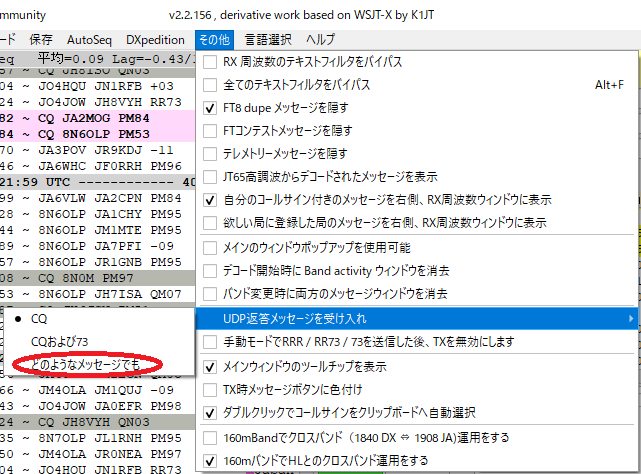Open the AutoSeq menu
Image resolution: width=641 pixels, height=474 pixels.
pos(89,40)
